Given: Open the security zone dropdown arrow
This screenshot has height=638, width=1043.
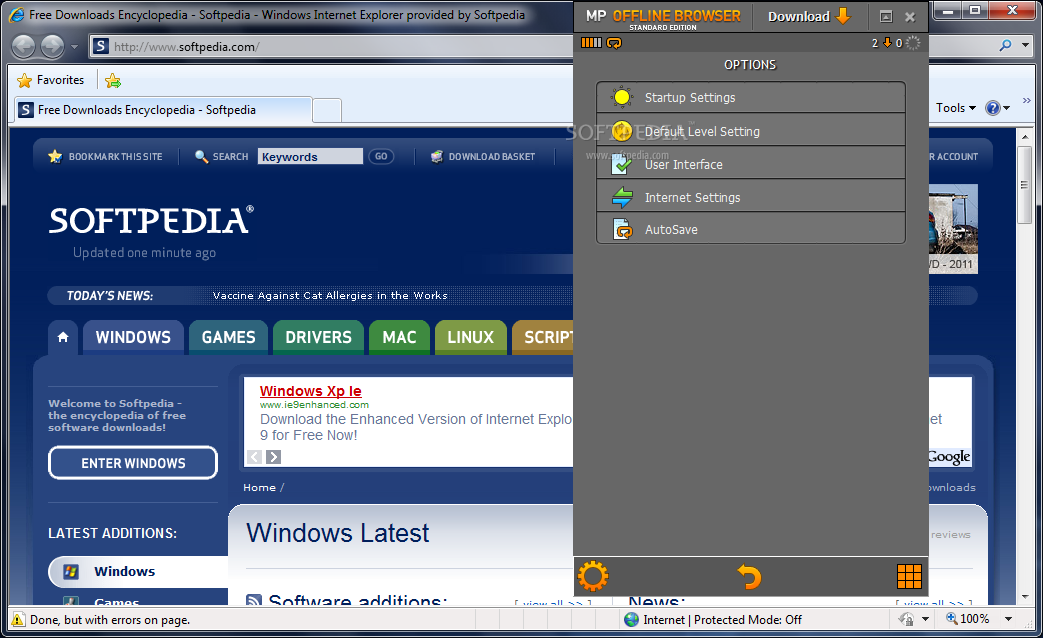Looking at the screenshot, I should [x=925, y=619].
